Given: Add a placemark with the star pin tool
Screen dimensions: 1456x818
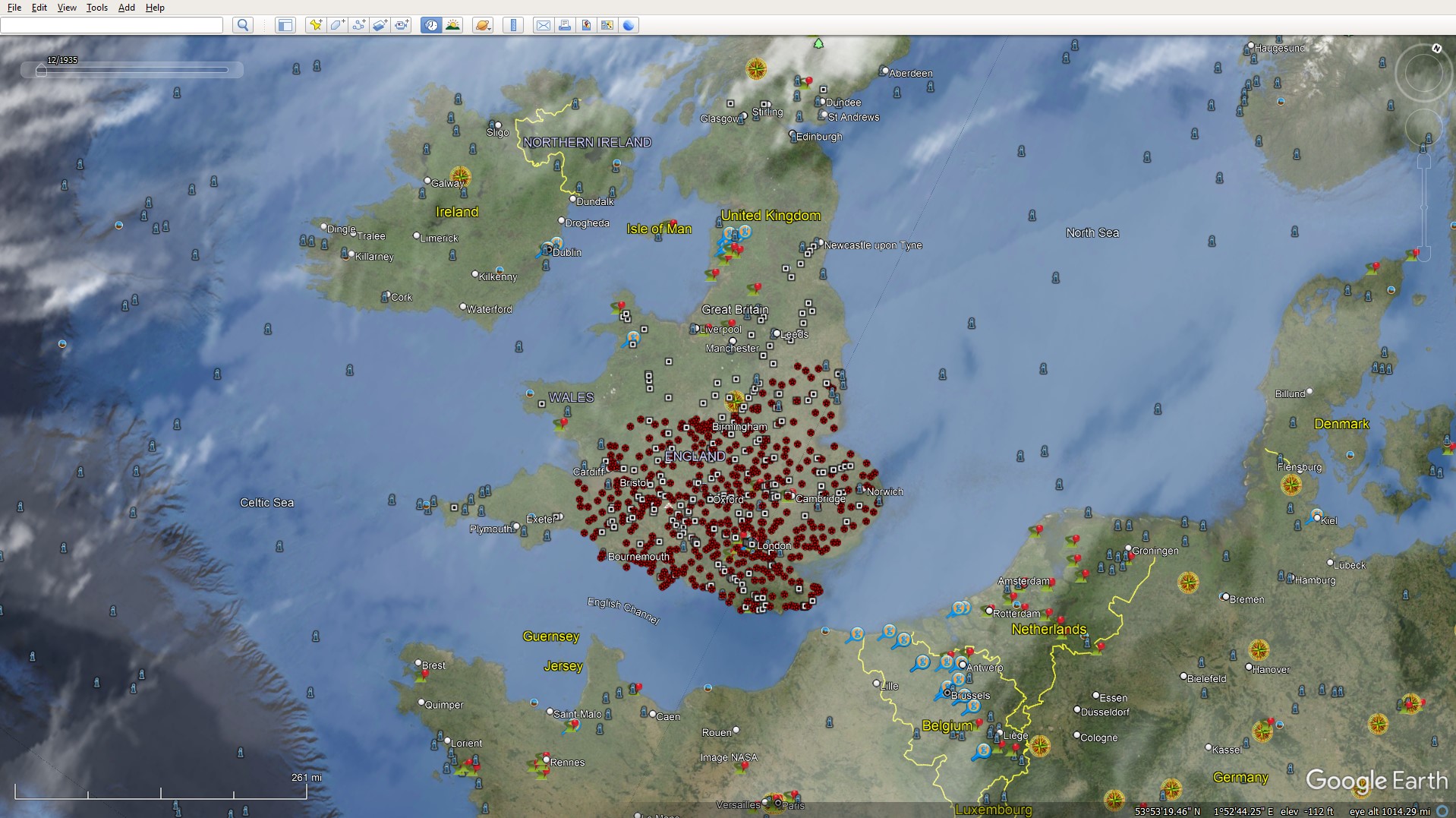Looking at the screenshot, I should (x=315, y=25).
